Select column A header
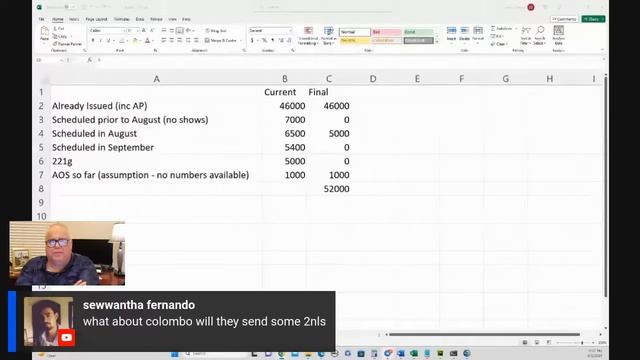640x360 pixels. 156,79
